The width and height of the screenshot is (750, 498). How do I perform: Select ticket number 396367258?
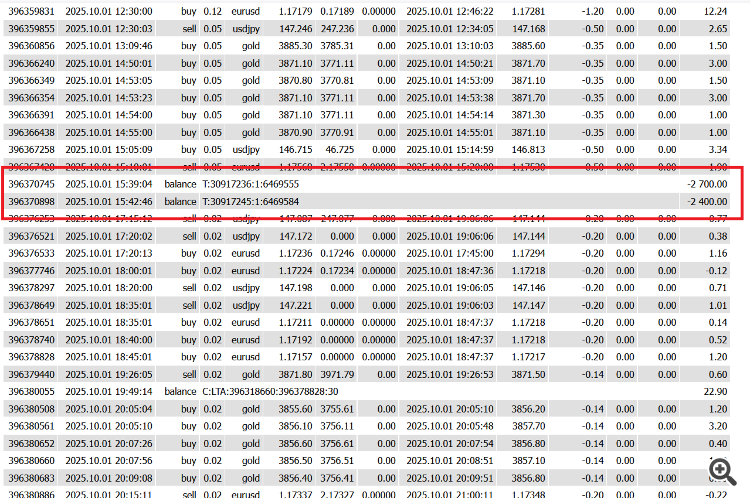[x=32, y=149]
